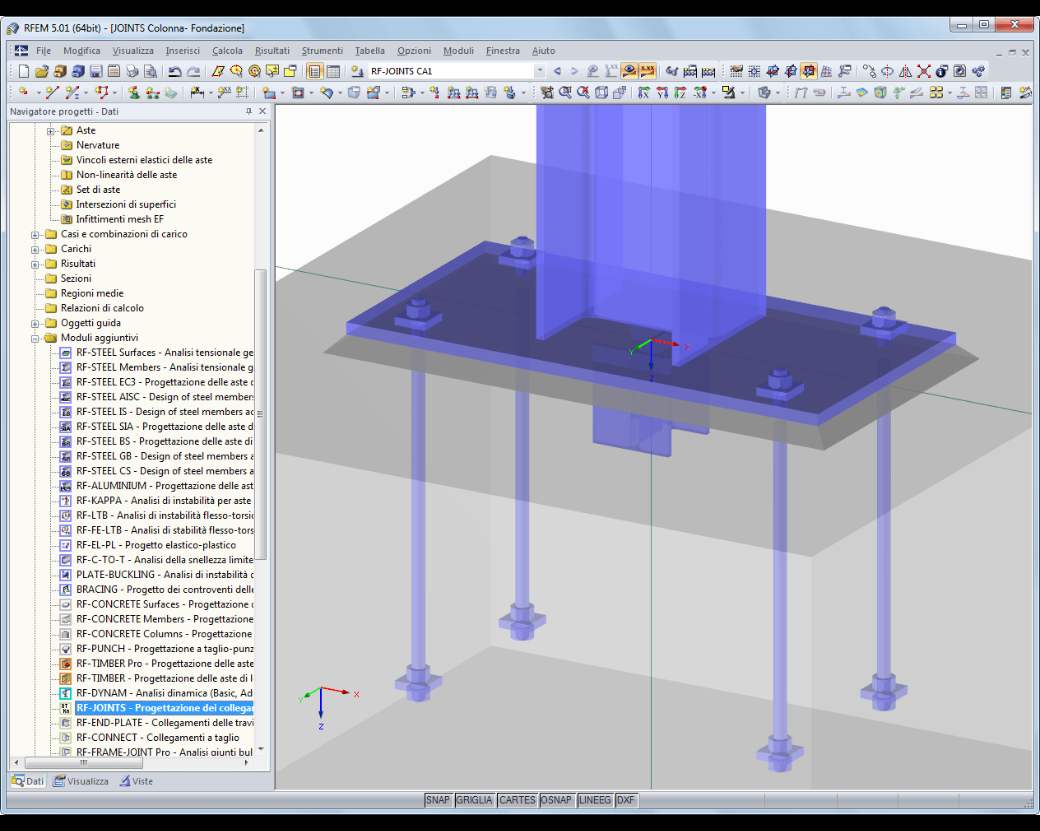The height and width of the screenshot is (831, 1040).
Task: Toggle LINEEG in the status bar
Action: (595, 800)
